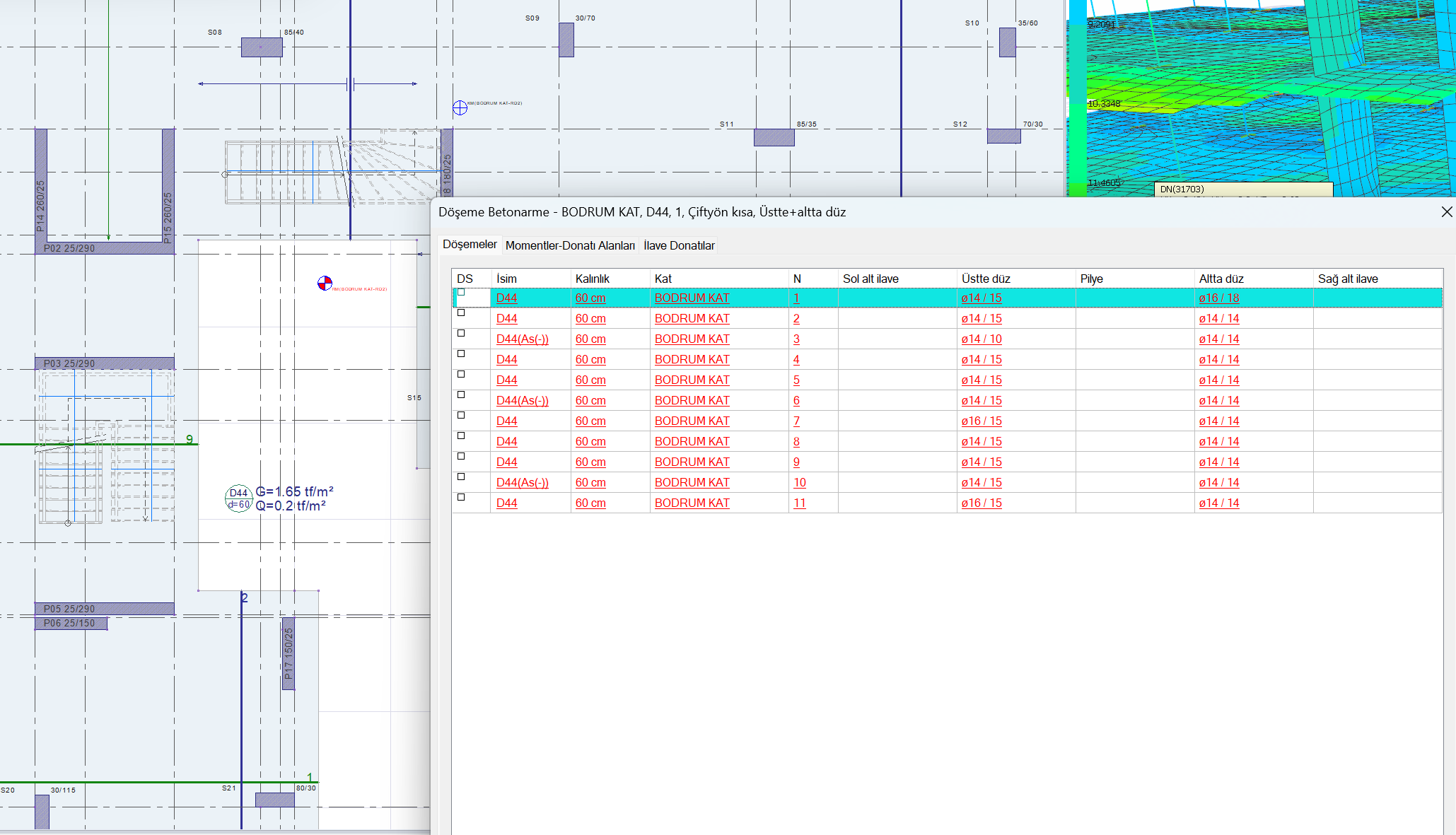
Task: Click the Pilye column header
Action: [x=1135, y=279]
